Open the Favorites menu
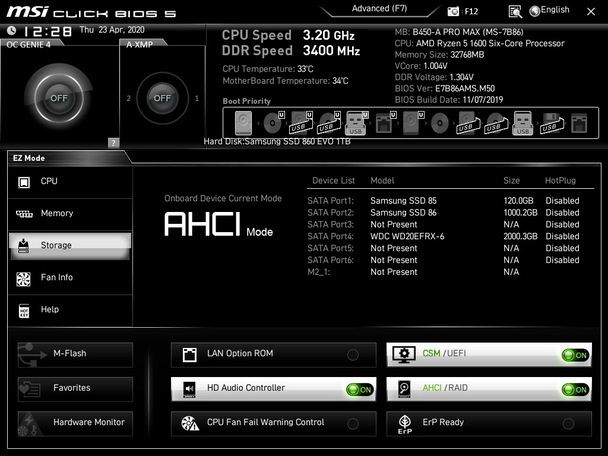Image resolution: width=608 pixels, height=456 pixels. coord(74,388)
